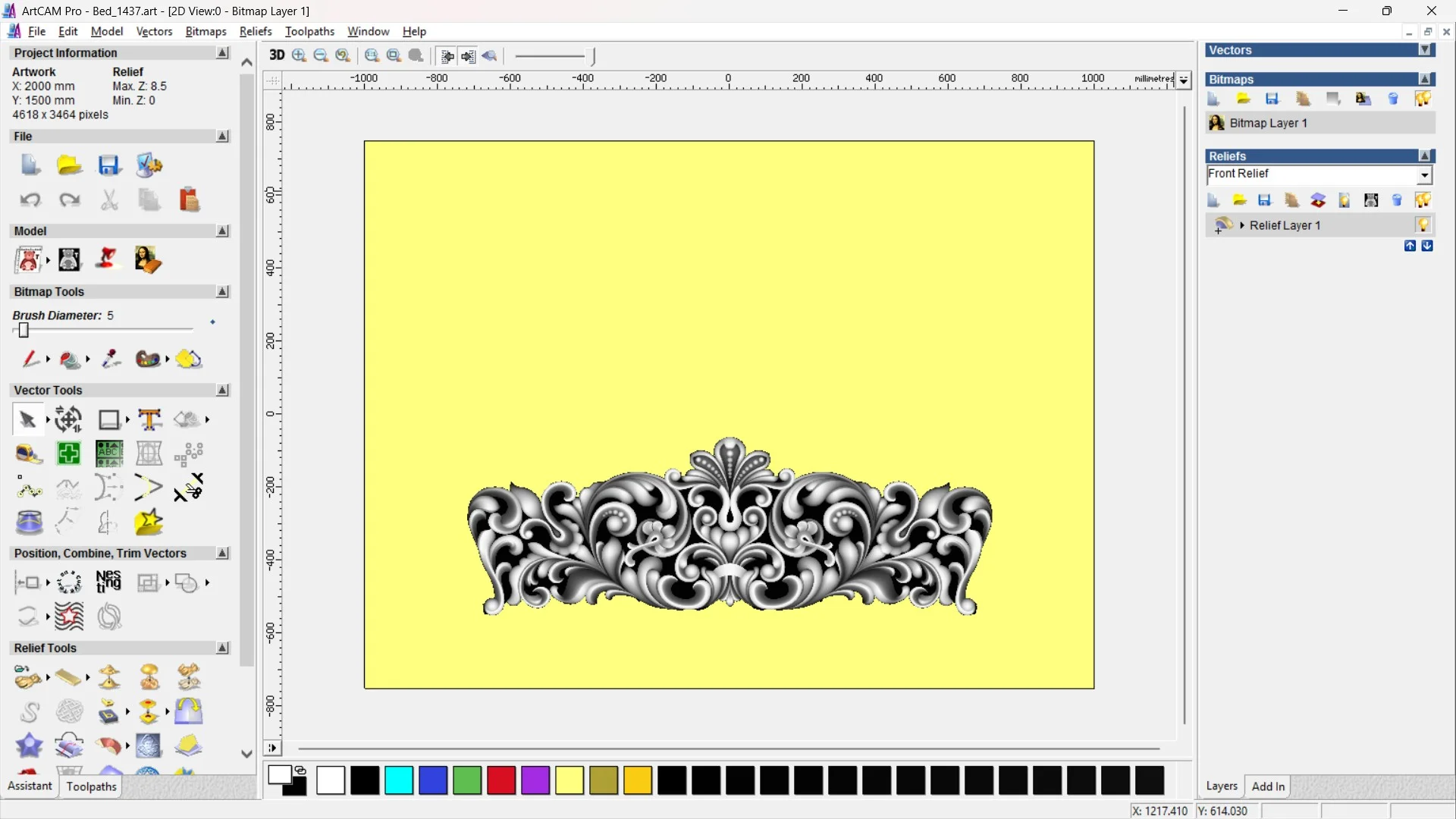Click the Paste clipboard icon
1456x819 pixels.
coord(189,200)
